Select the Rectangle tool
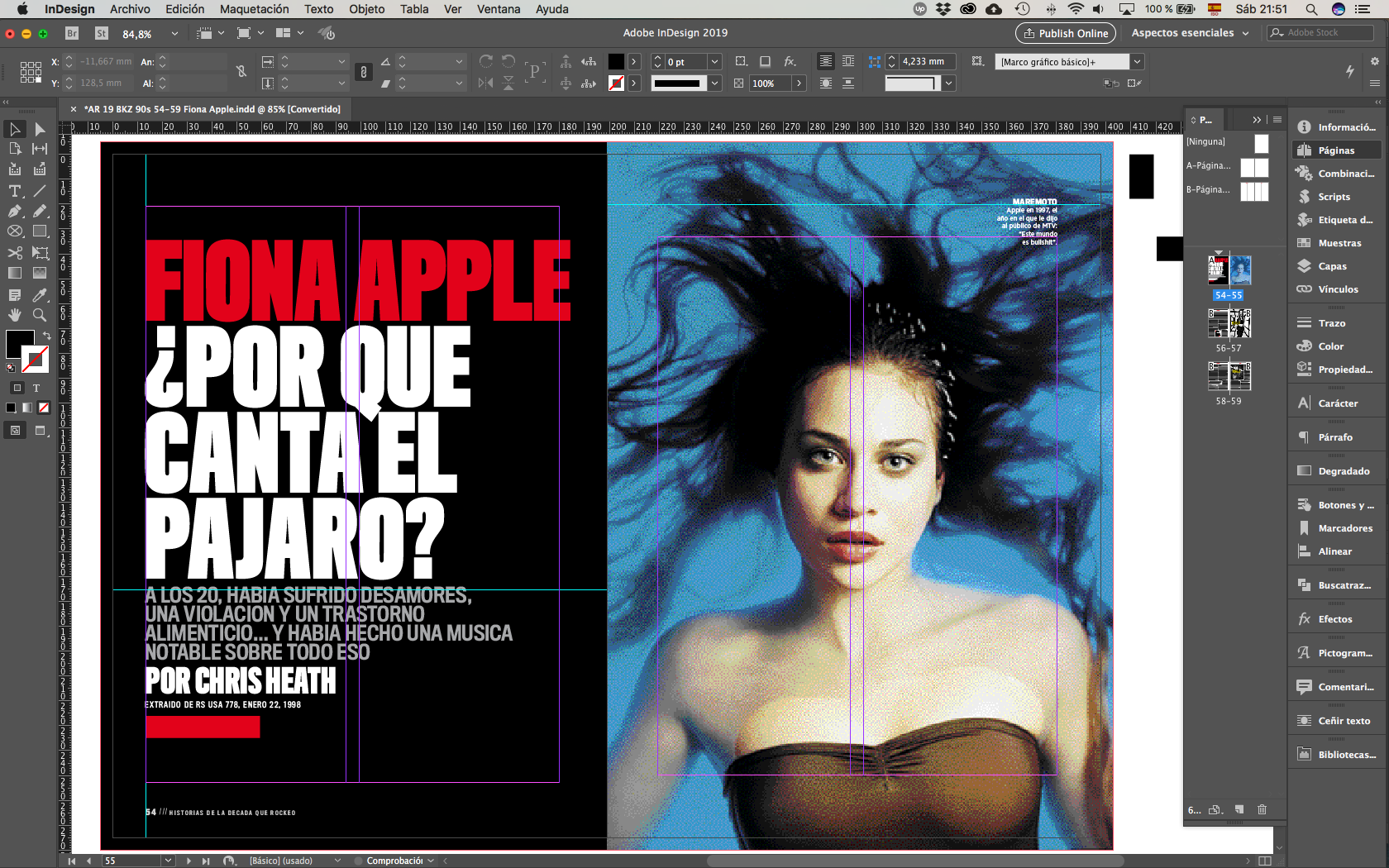 click(40, 231)
